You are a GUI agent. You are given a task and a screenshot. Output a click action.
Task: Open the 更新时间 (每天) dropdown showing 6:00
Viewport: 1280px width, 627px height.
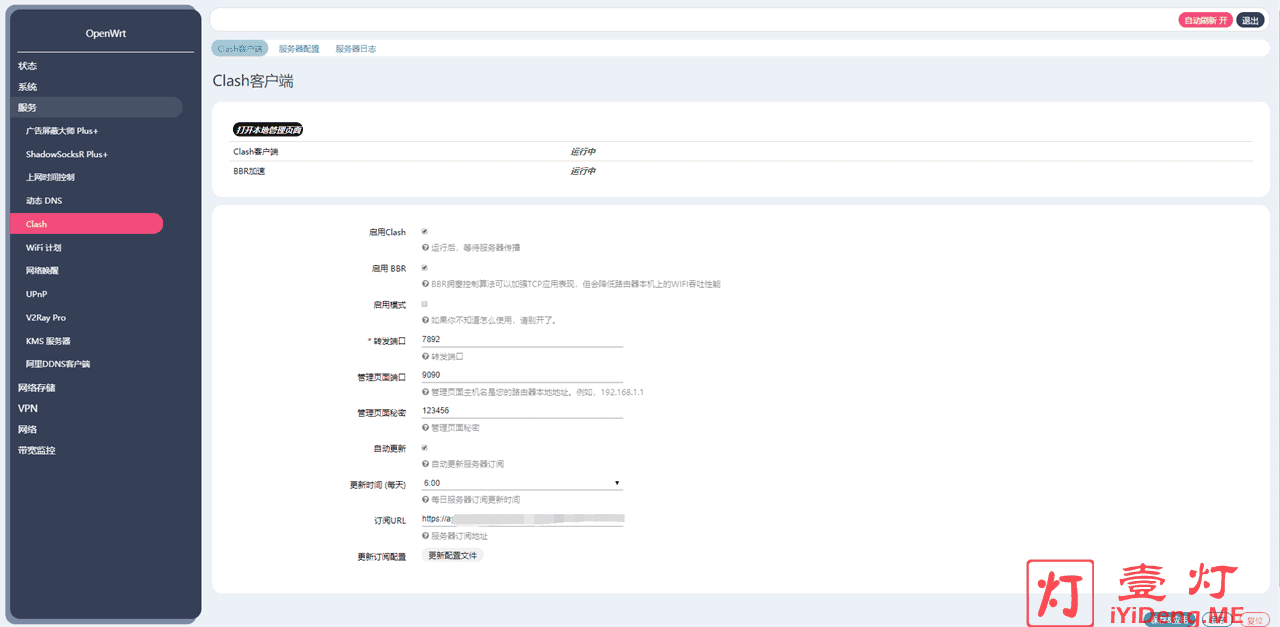click(x=522, y=483)
